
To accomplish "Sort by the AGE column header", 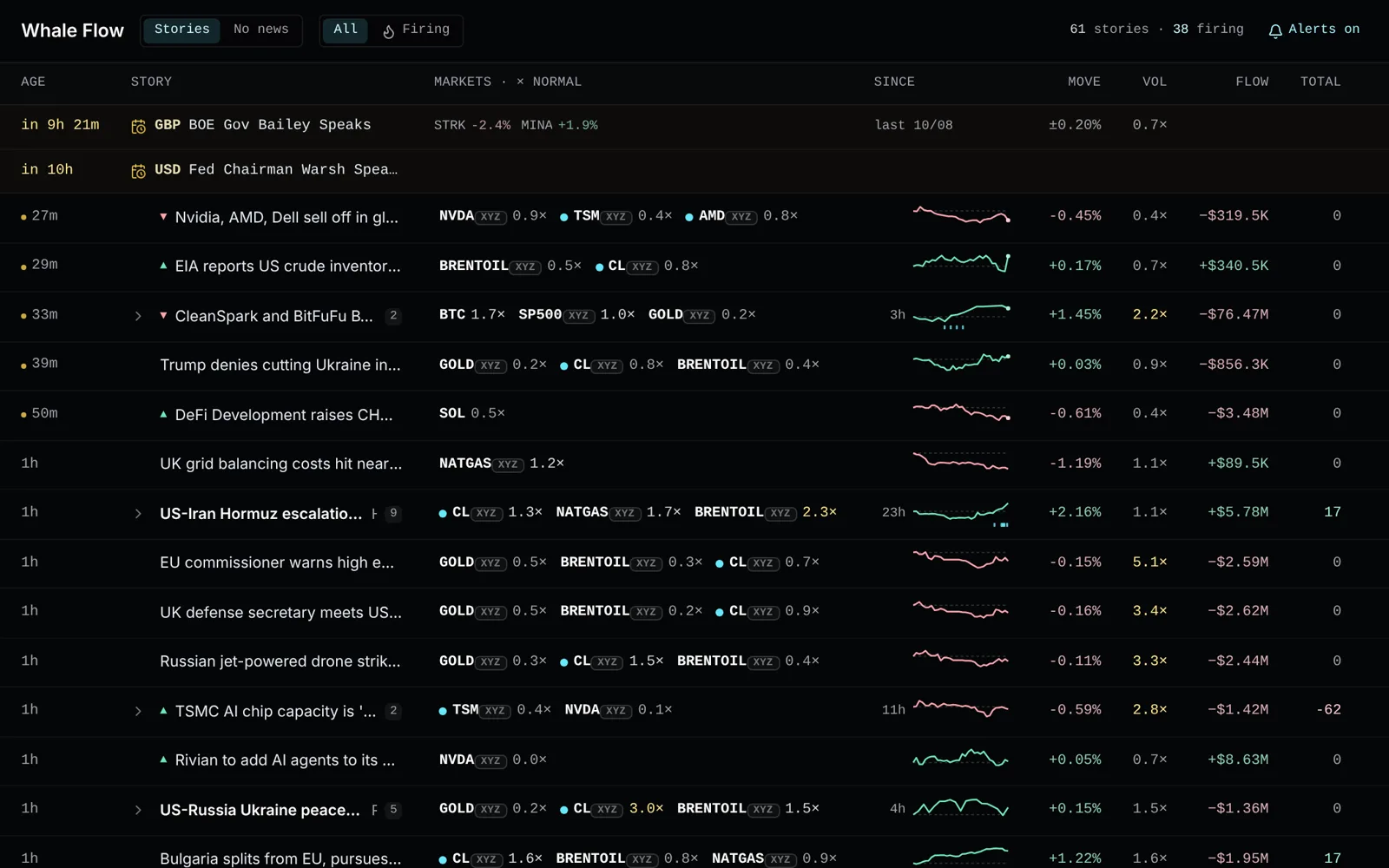I will pos(33,82).
